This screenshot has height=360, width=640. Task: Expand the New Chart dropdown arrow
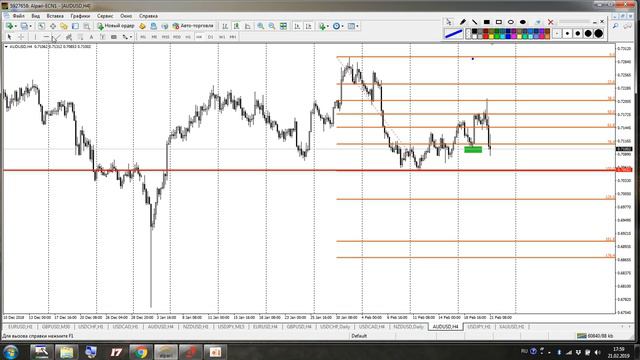(16, 26)
